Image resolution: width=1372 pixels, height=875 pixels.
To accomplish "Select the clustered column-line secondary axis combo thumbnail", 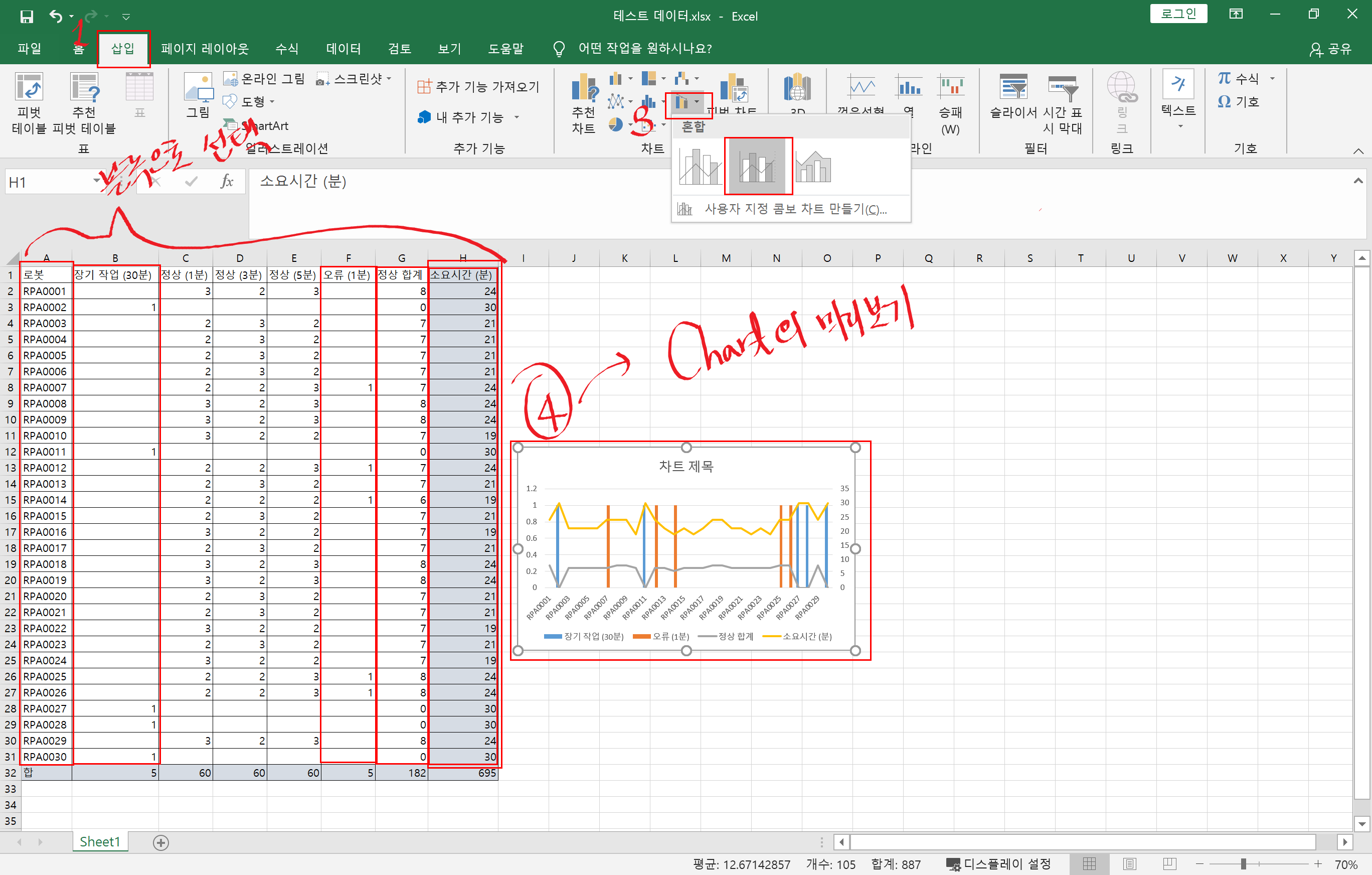I will pos(757,166).
